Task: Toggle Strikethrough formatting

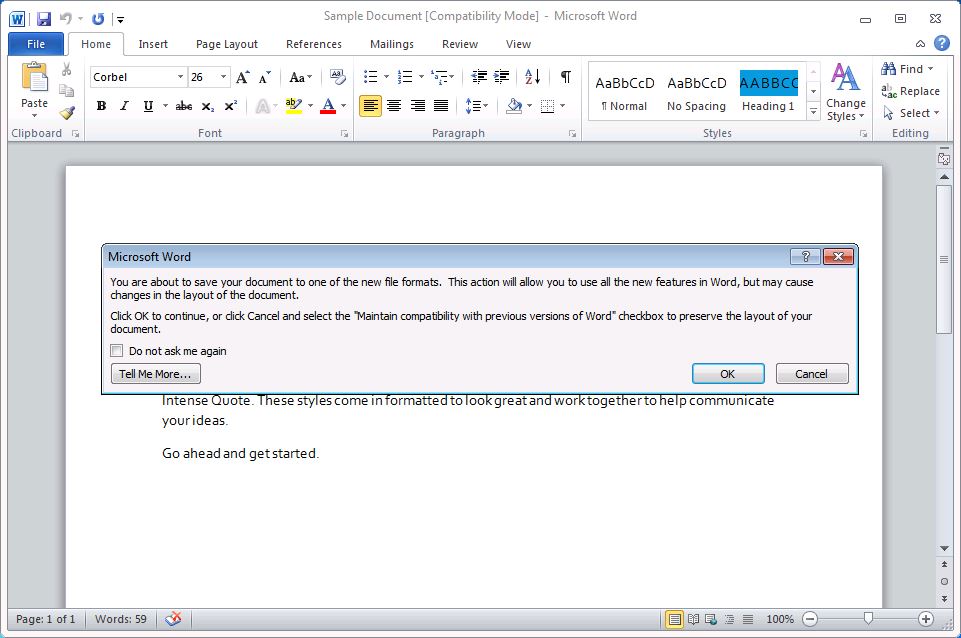Action: point(184,106)
